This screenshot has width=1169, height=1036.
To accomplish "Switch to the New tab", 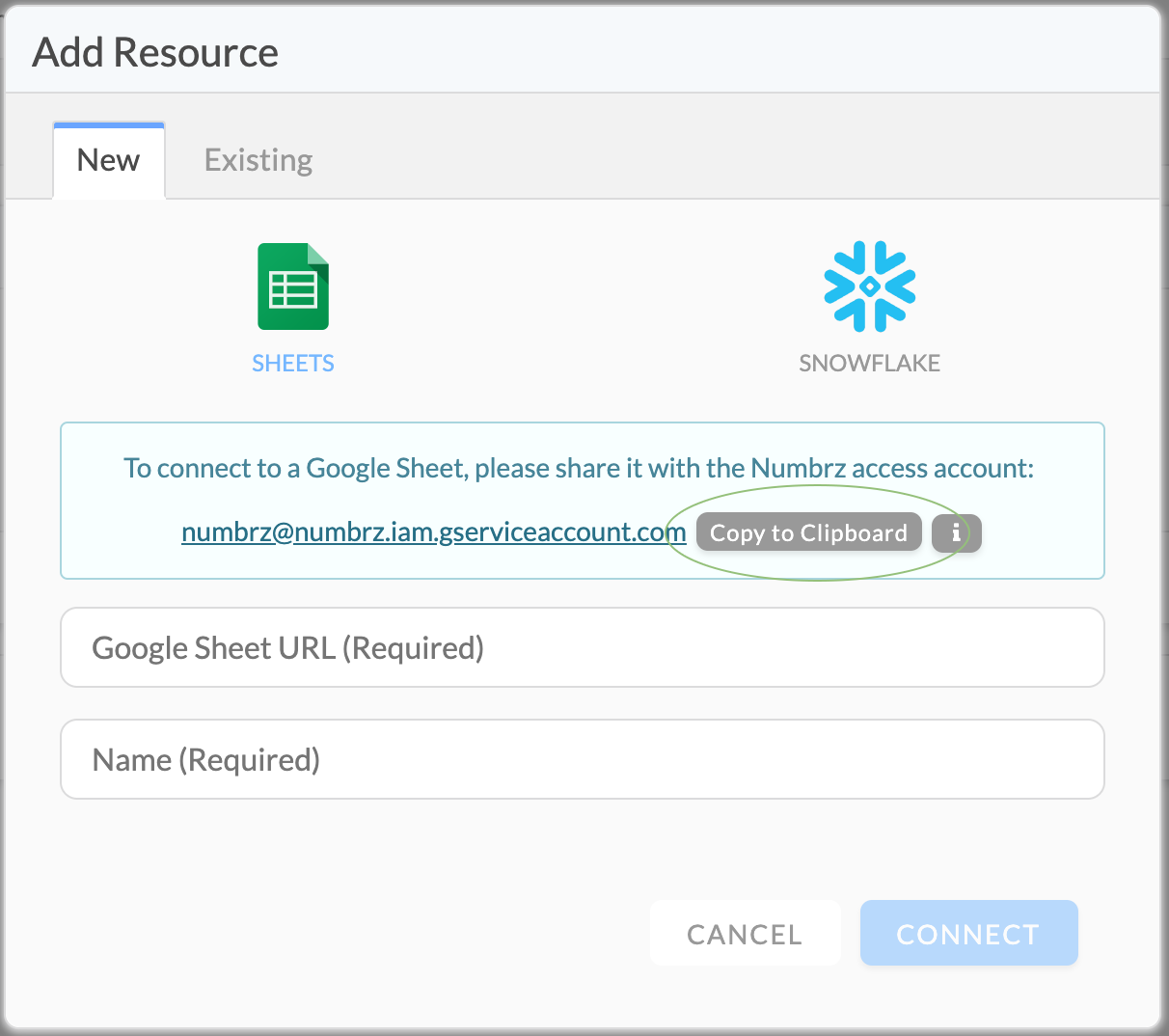I will click(x=109, y=160).
